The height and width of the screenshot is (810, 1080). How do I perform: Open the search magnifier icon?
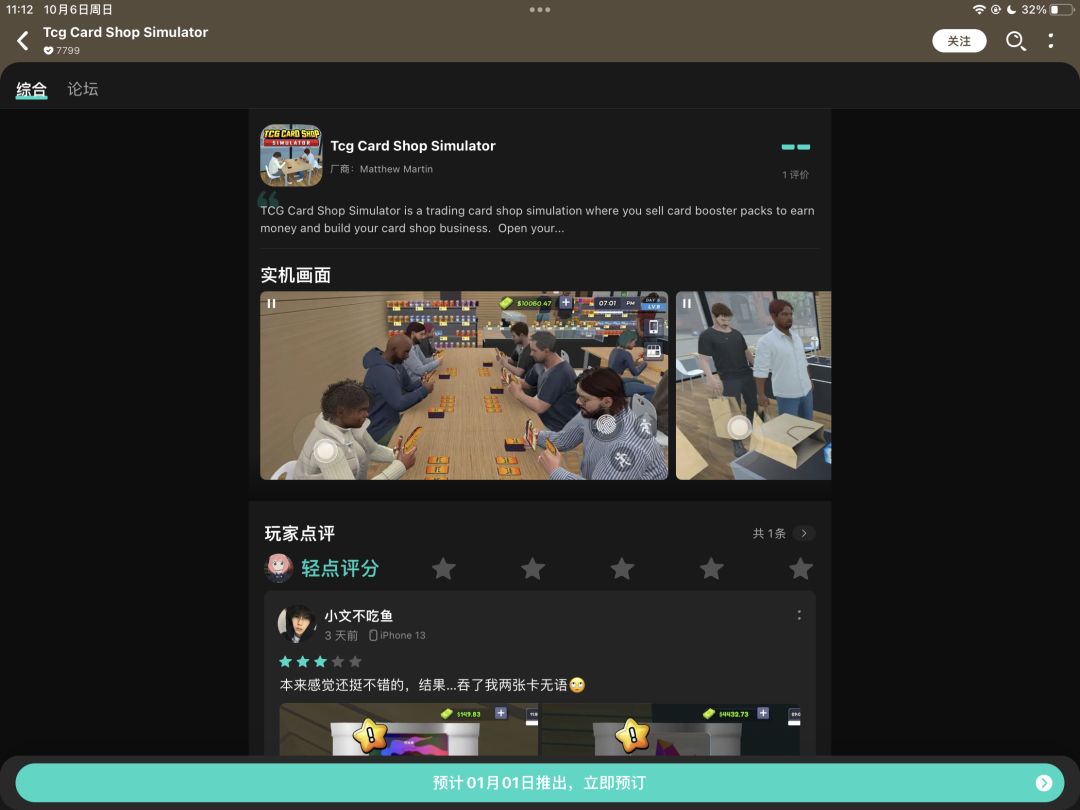click(x=1015, y=41)
